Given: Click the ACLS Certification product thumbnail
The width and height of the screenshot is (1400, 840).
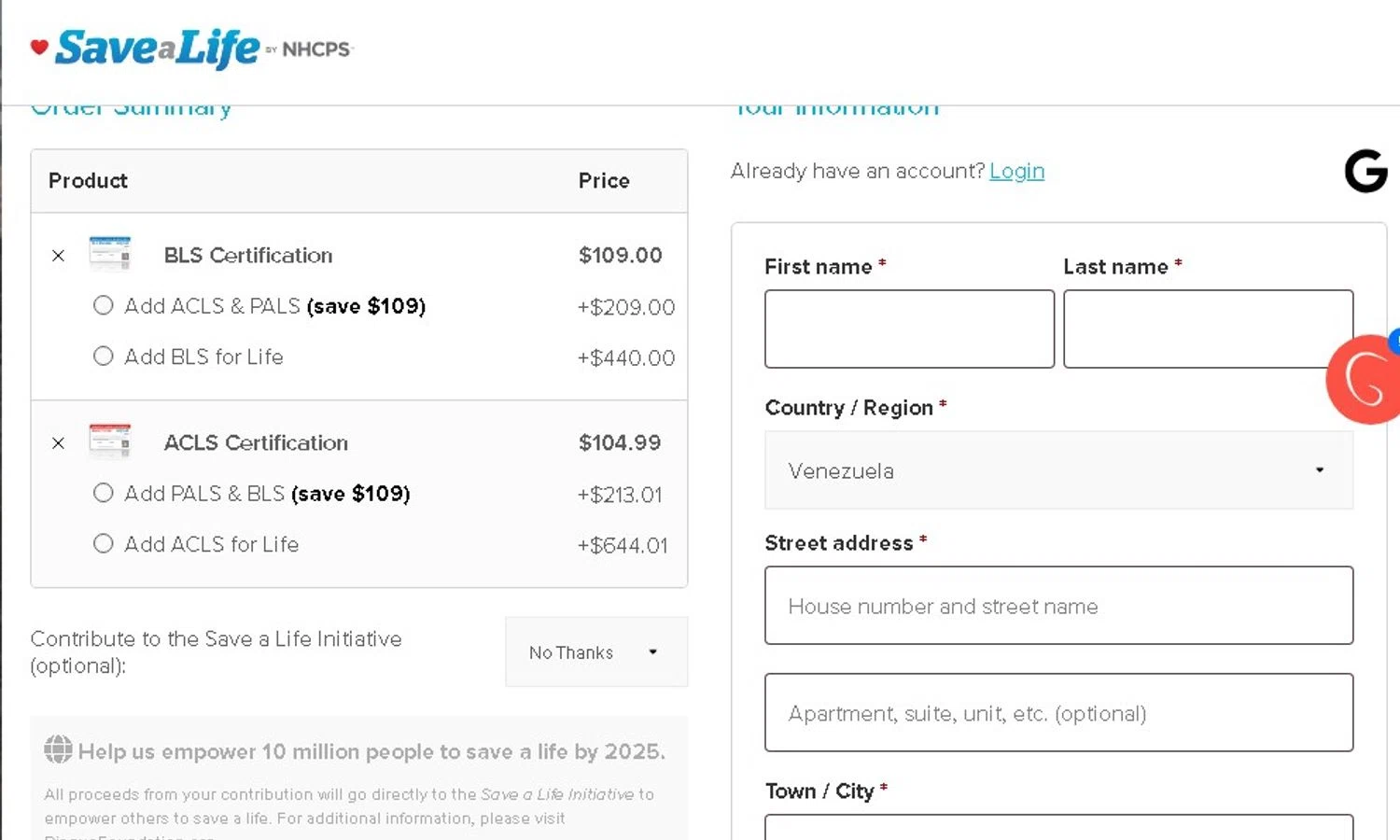Looking at the screenshot, I should pos(110,441).
